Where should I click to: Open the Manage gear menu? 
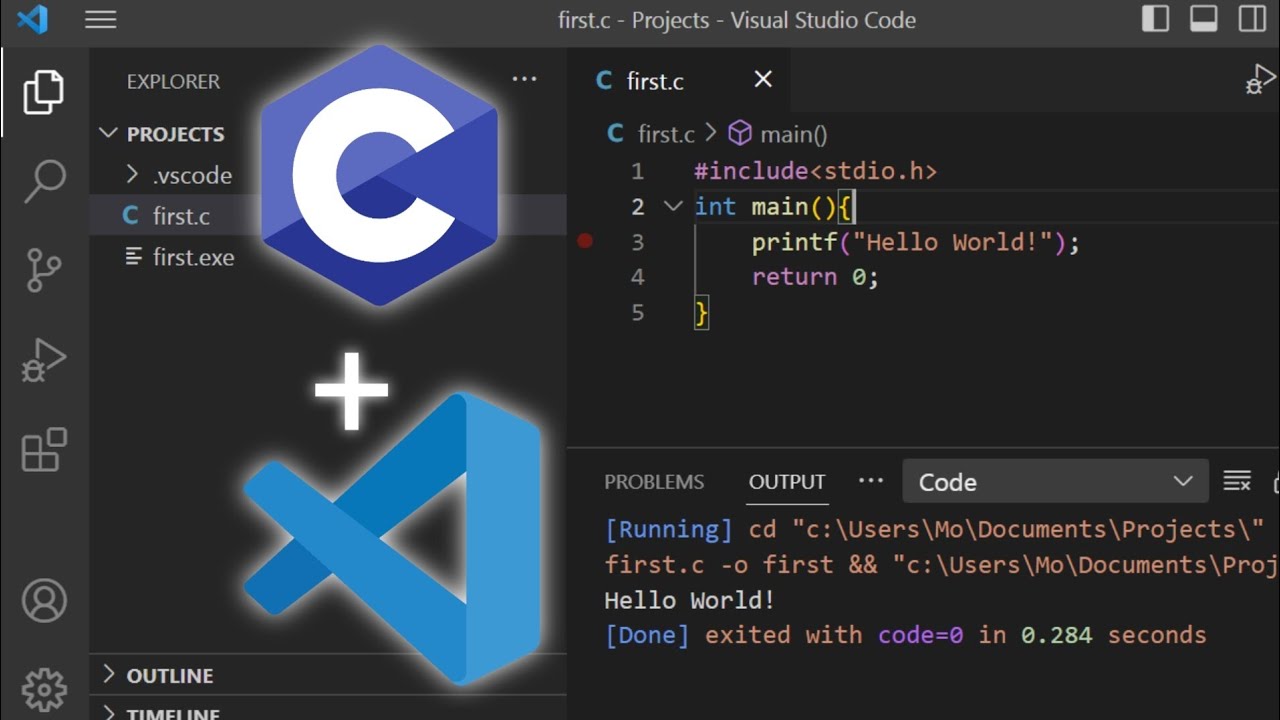click(44, 690)
